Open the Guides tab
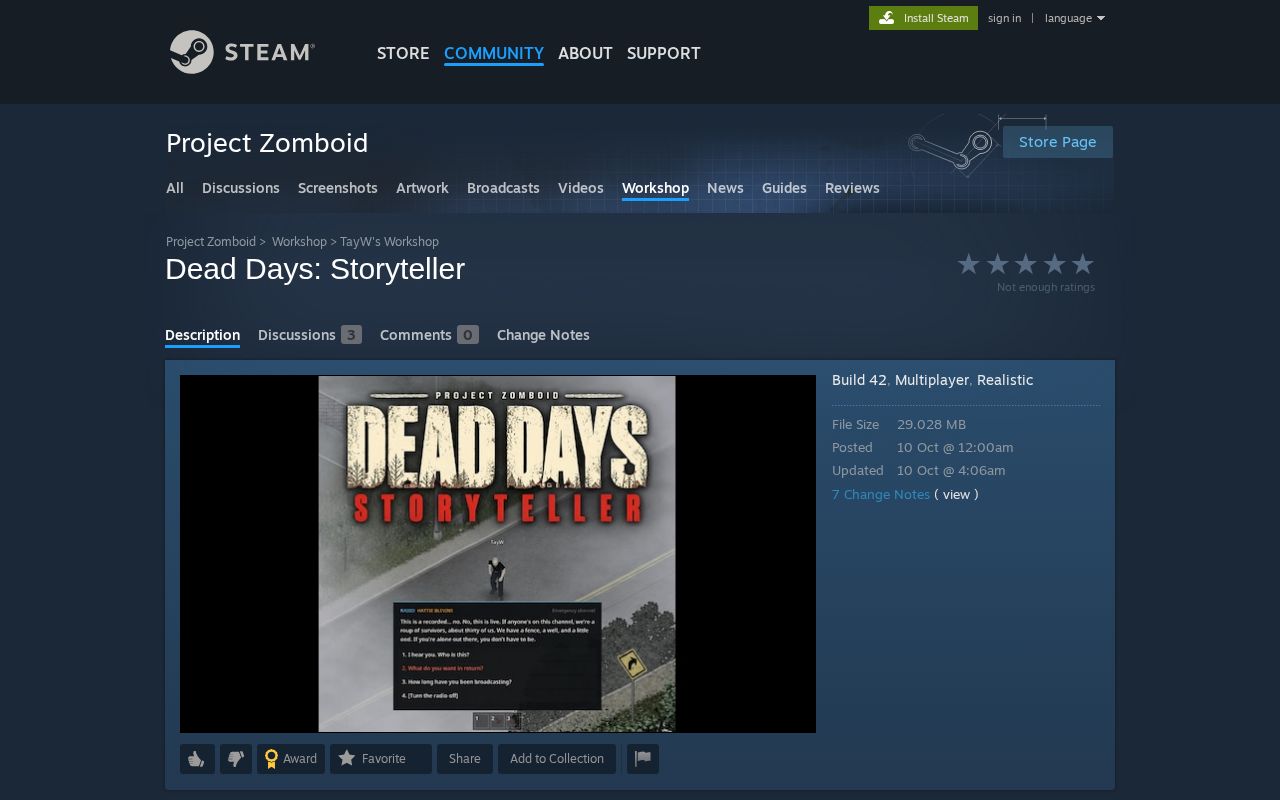The width and height of the screenshot is (1280, 800). [x=784, y=188]
